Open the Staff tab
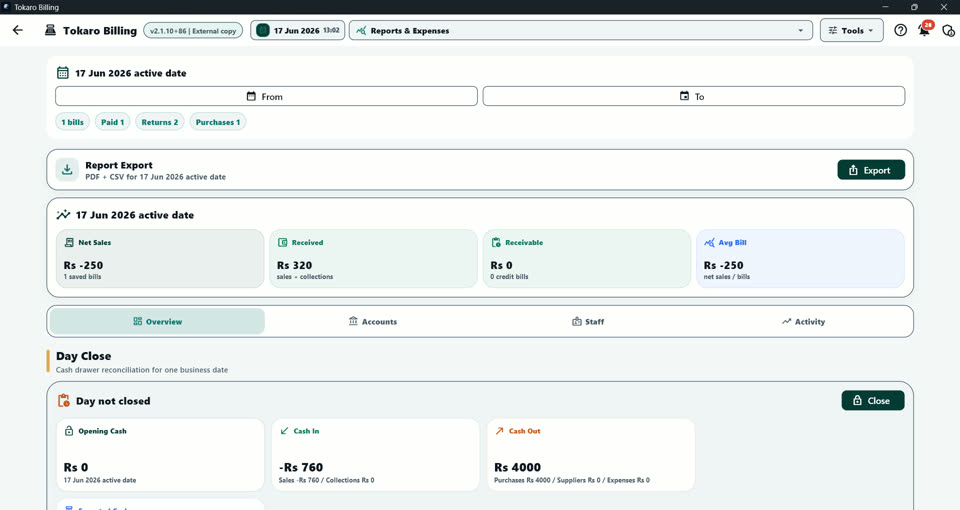The height and width of the screenshot is (510, 960). point(588,321)
